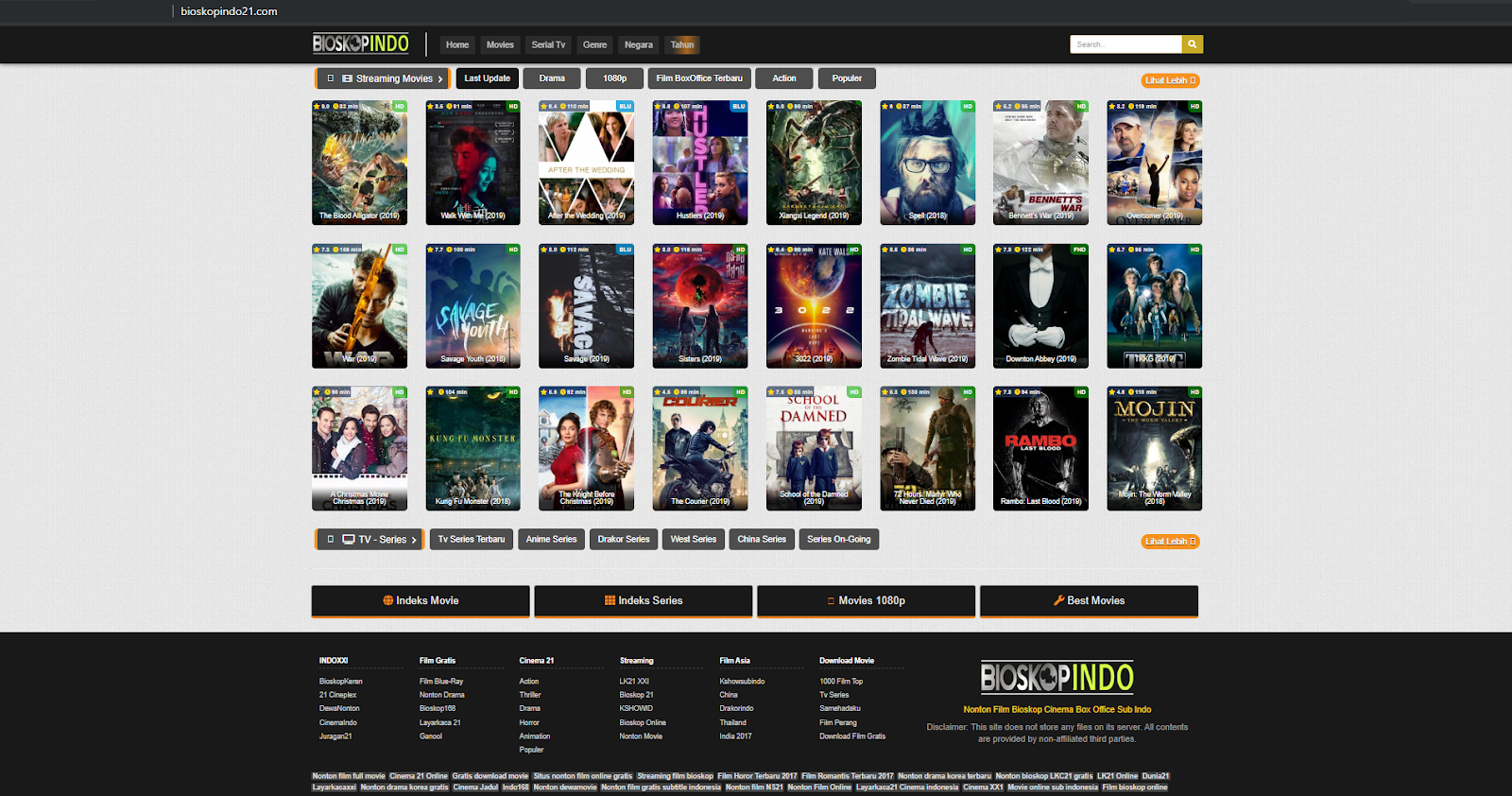Click the Drakorindo footer link
Image resolution: width=1512 pixels, height=796 pixels.
736,708
